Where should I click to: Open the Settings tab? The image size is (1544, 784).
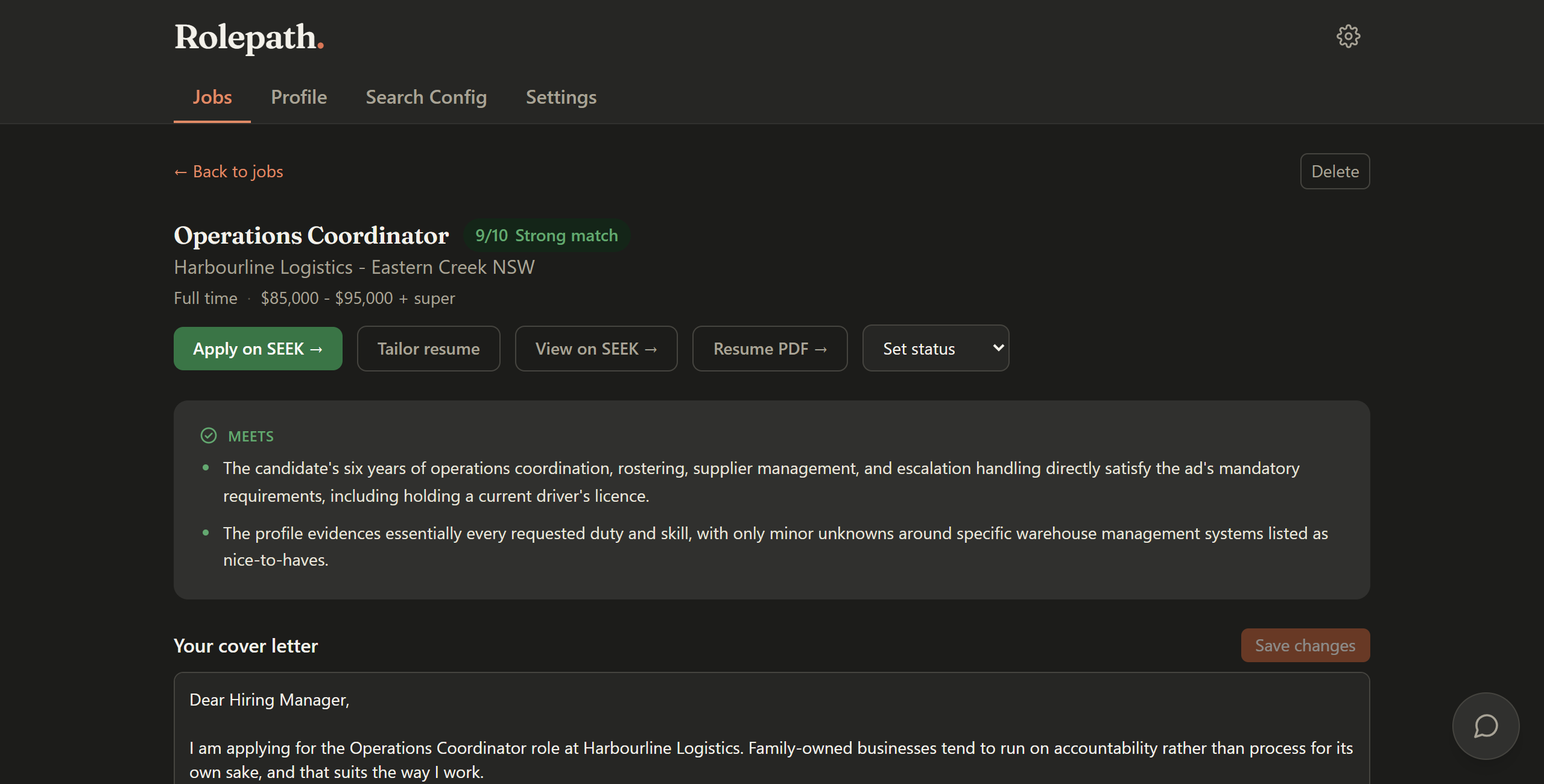(561, 97)
